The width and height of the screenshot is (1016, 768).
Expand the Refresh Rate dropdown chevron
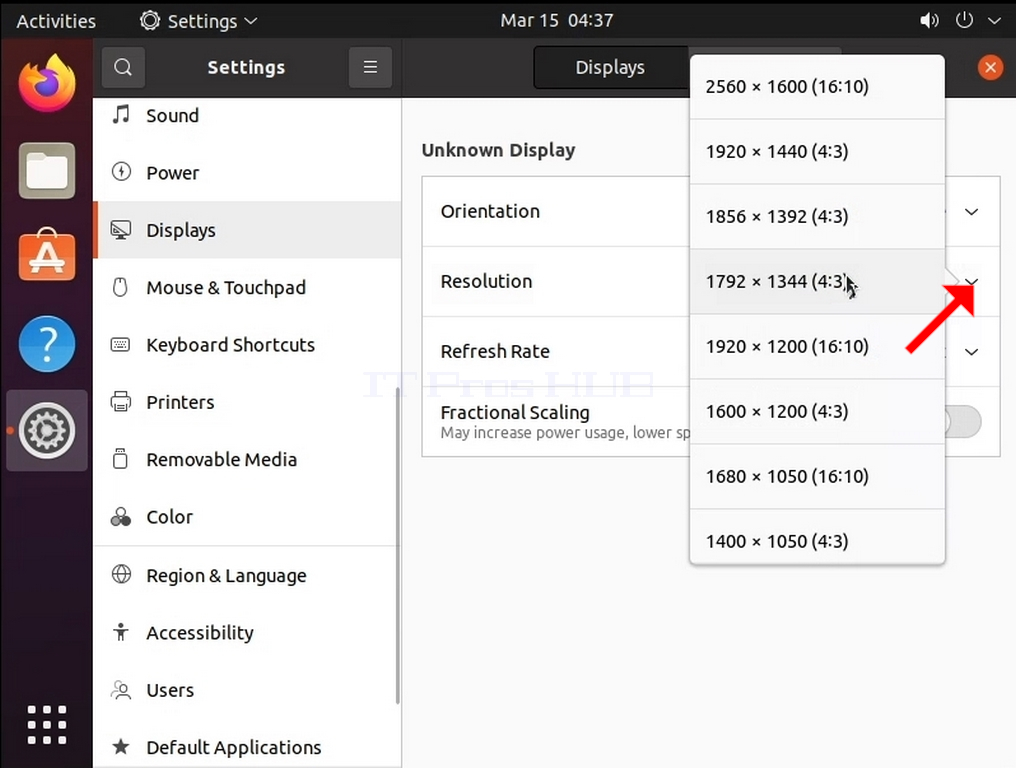click(971, 352)
